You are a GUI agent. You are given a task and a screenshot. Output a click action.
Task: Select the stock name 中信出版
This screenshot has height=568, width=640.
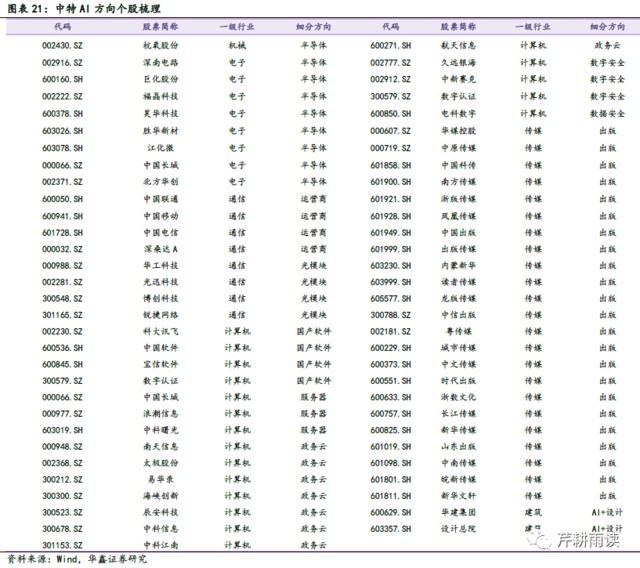coord(459,315)
